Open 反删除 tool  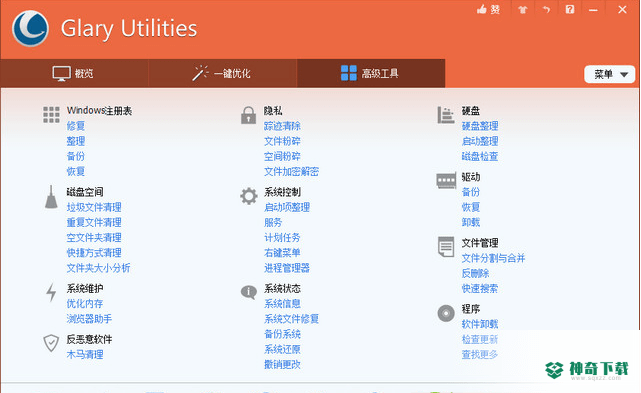point(475,273)
